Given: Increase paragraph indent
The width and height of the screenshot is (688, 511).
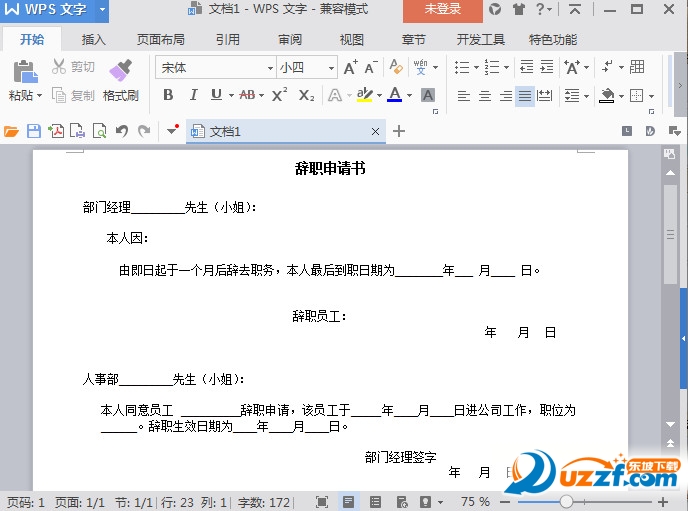Looking at the screenshot, I should click(547, 67).
